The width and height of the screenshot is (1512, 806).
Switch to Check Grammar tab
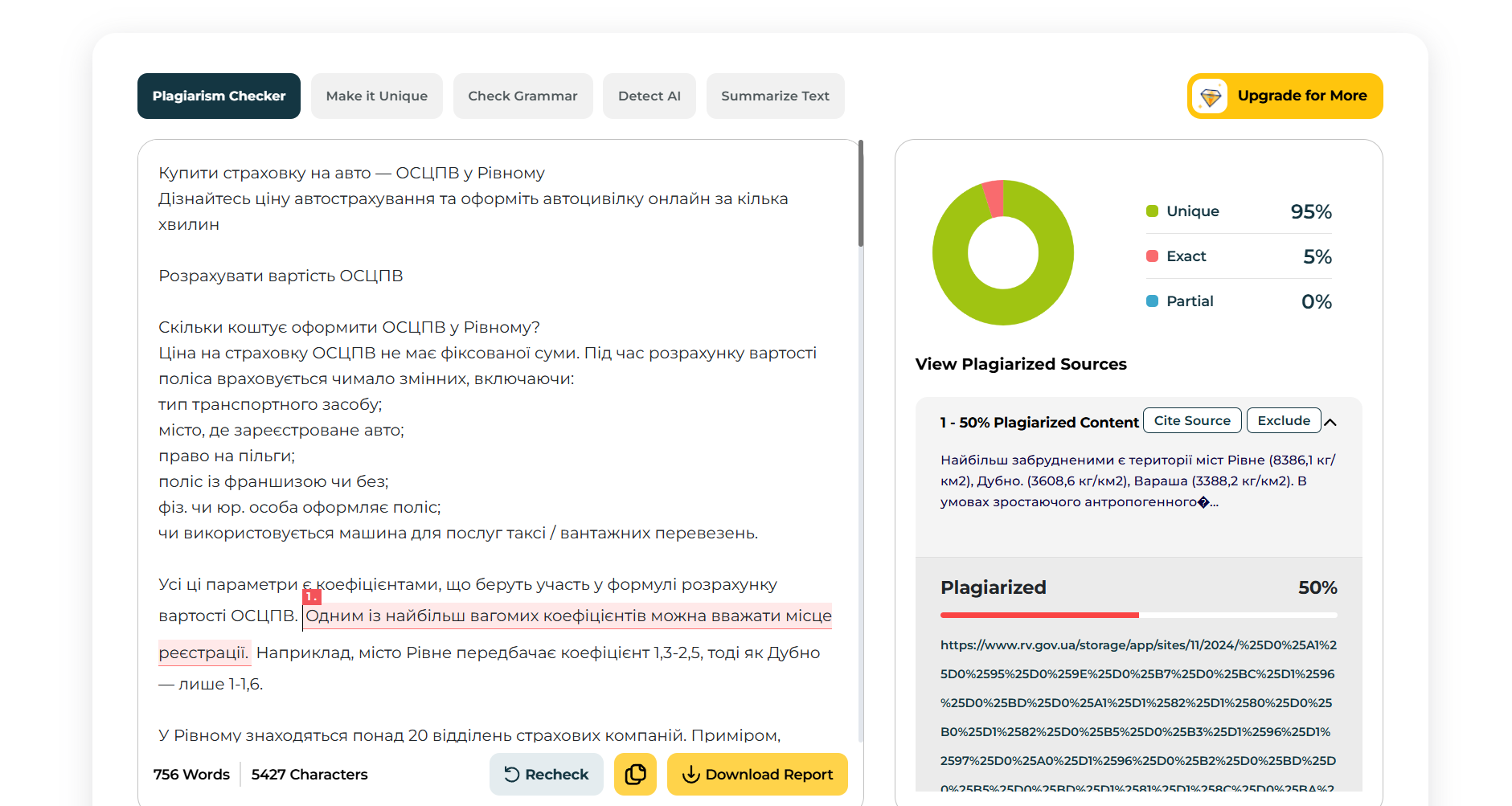pyautogui.click(x=522, y=96)
